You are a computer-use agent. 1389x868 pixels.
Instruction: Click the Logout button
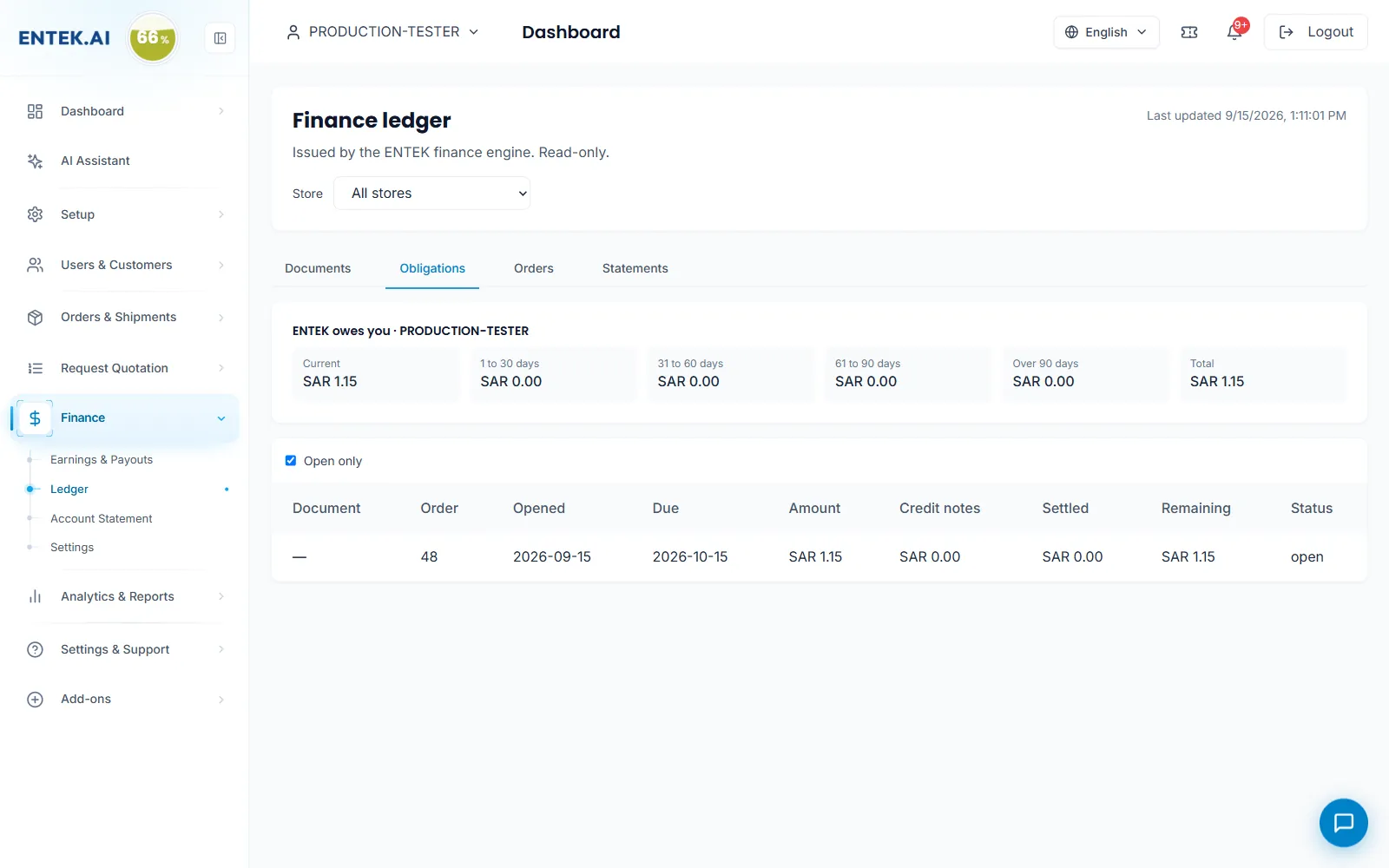coord(1315,32)
